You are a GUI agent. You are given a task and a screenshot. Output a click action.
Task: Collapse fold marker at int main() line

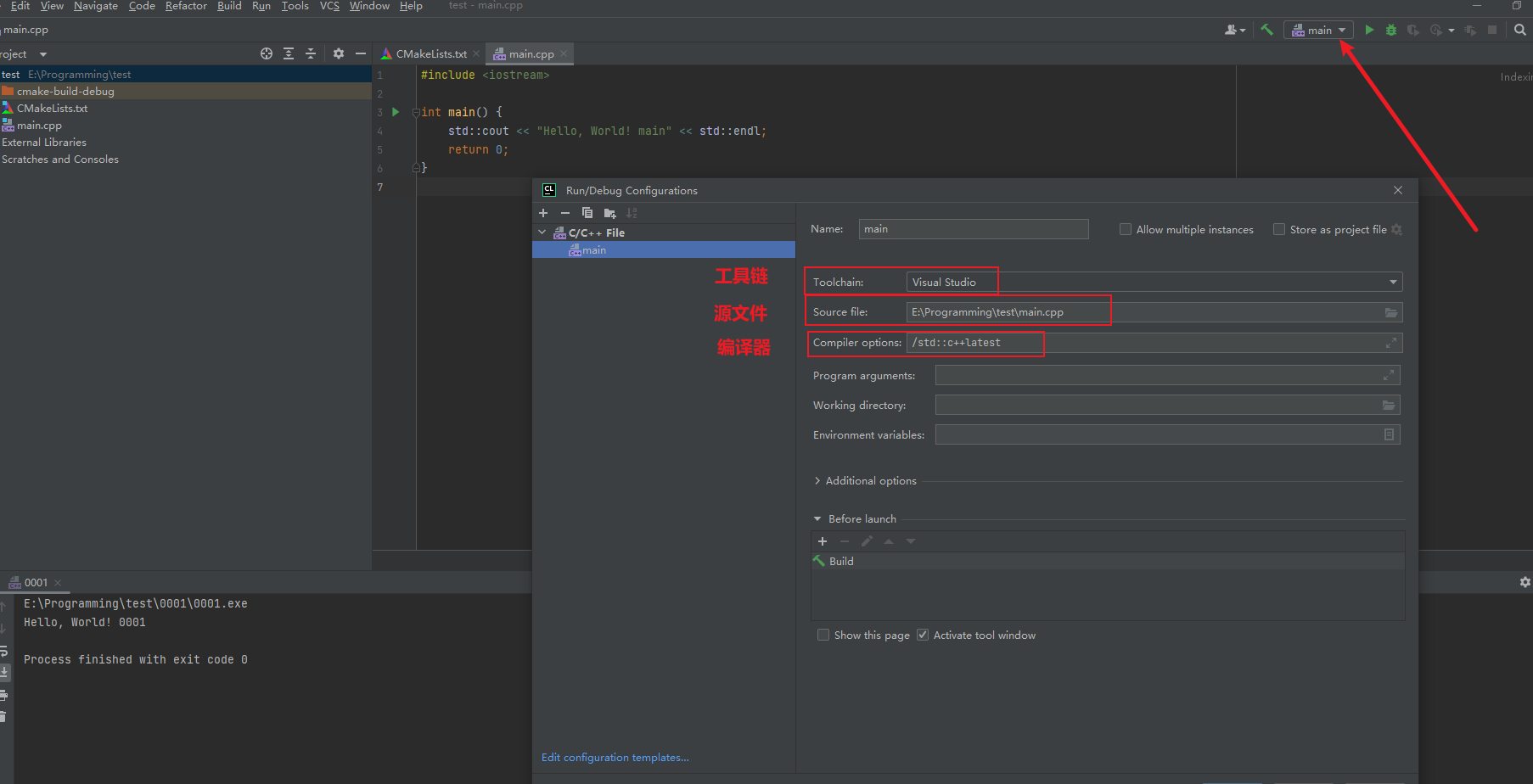coord(415,112)
